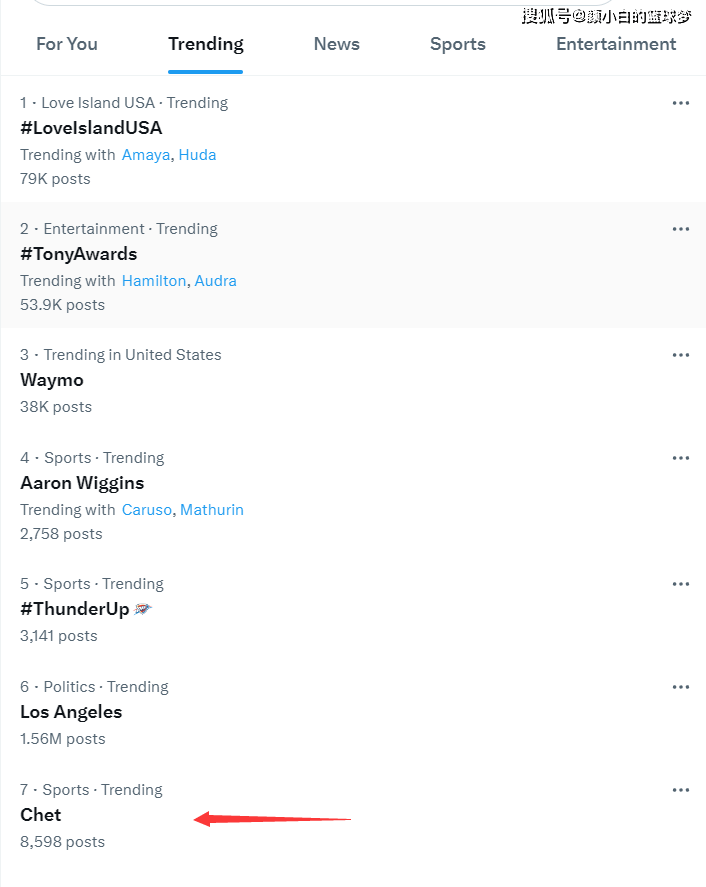This screenshot has height=887, width=706.
Task: Open the Waymo trending topic
Action: [x=52, y=380]
